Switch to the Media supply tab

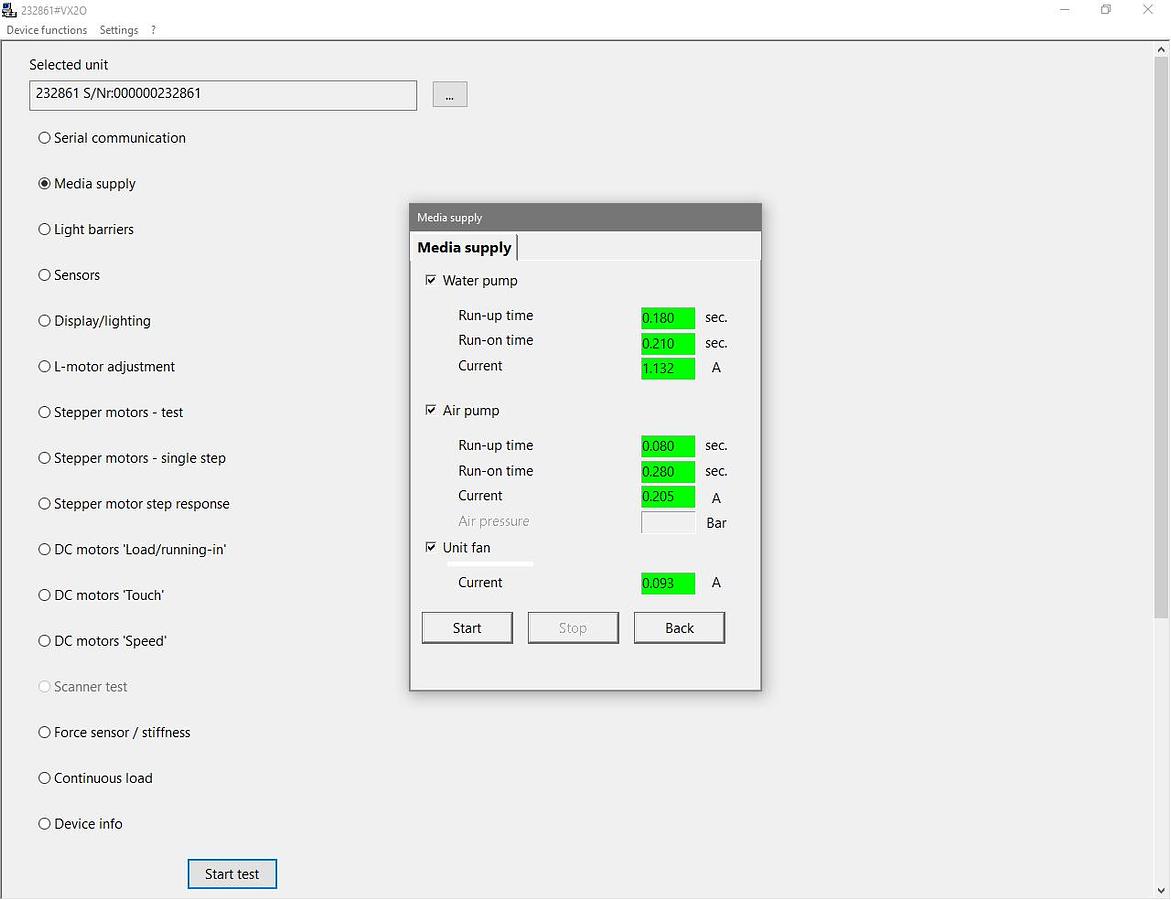(x=464, y=248)
